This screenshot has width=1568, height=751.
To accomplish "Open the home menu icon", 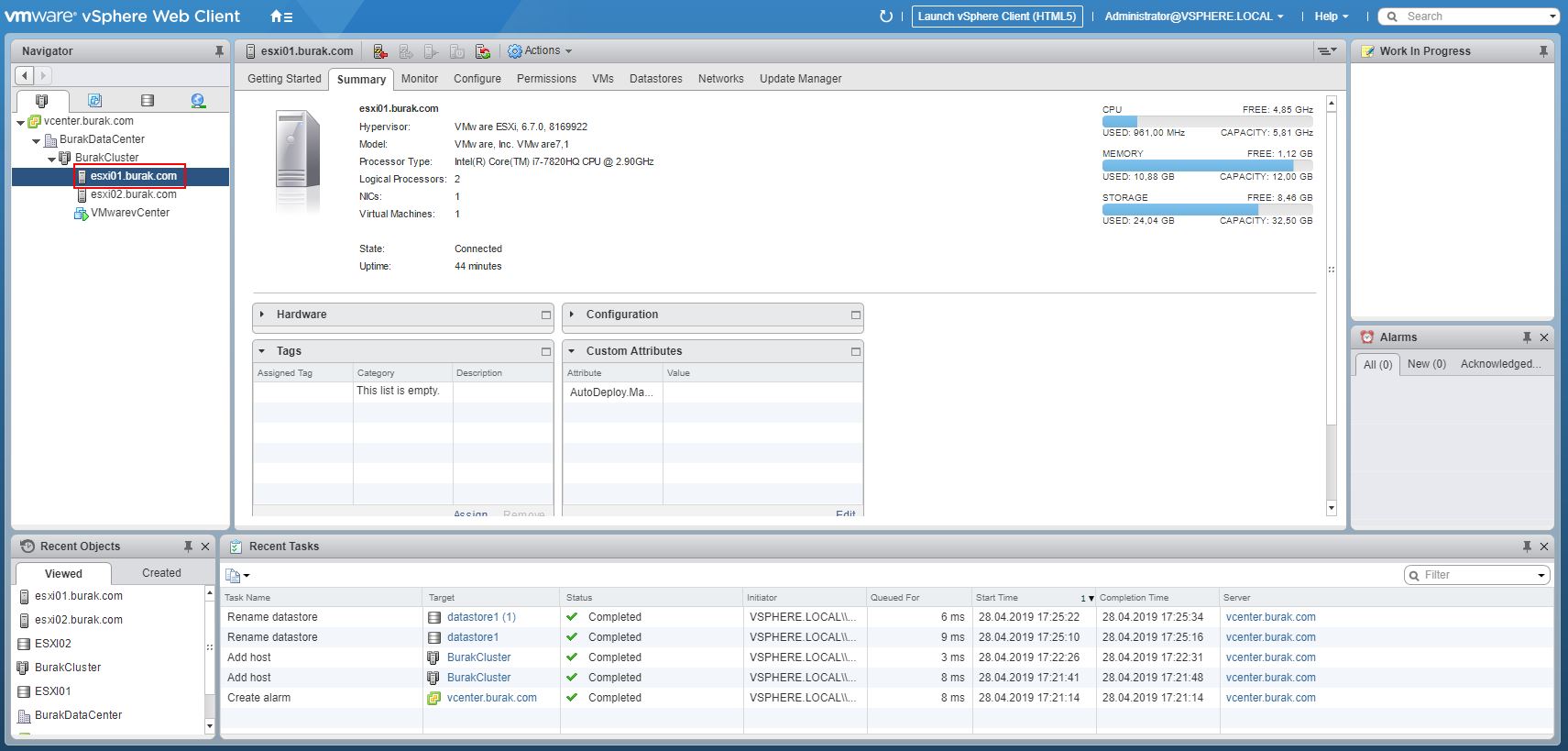I will pos(281,17).
